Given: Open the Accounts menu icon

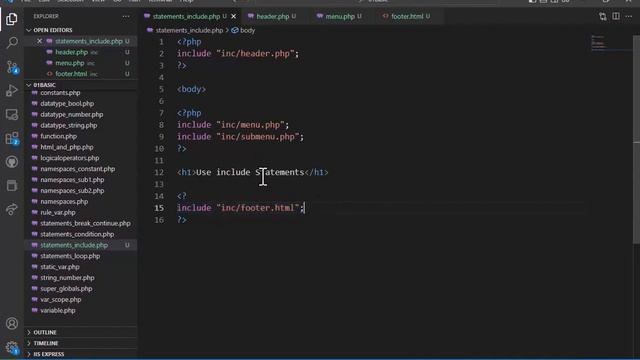Looking at the screenshot, I should pos(12,323).
